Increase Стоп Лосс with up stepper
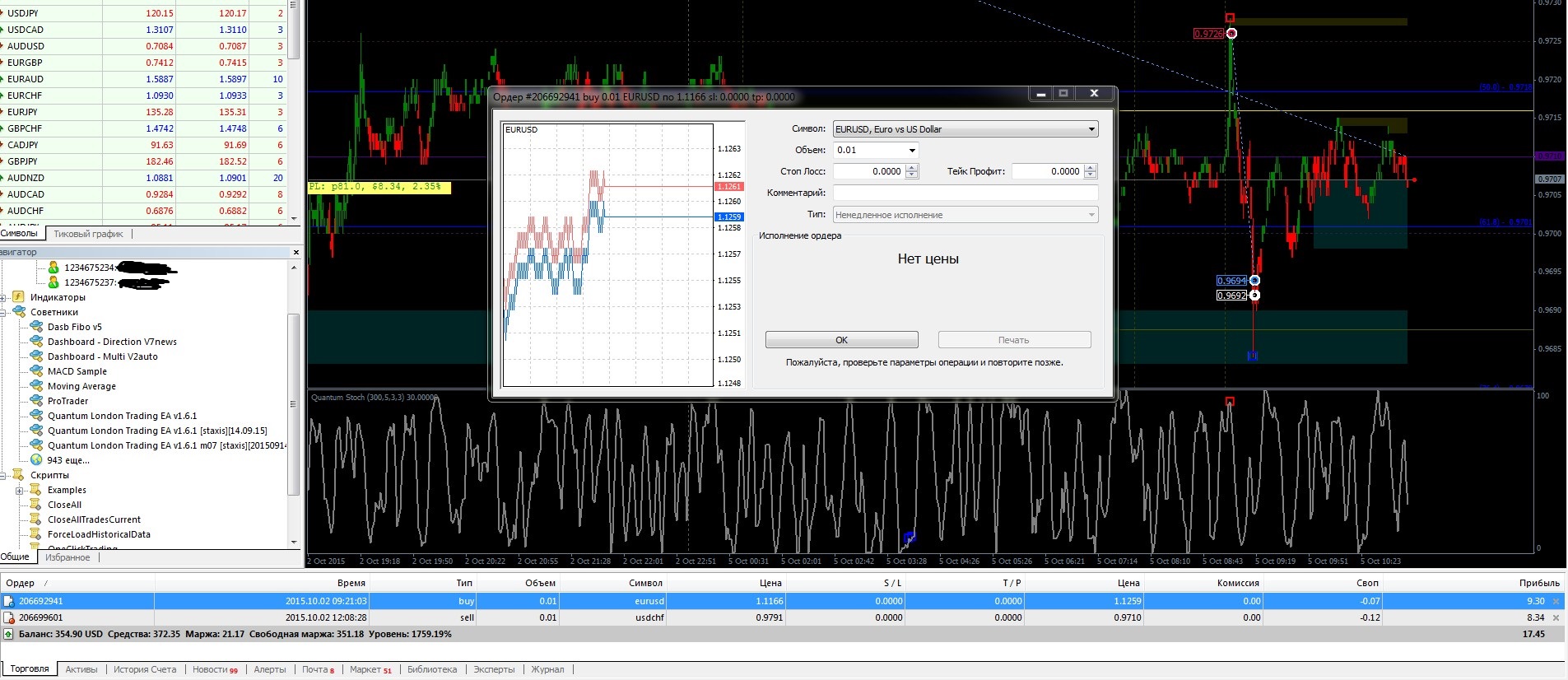This screenshot has height=680, width=1568. click(912, 168)
